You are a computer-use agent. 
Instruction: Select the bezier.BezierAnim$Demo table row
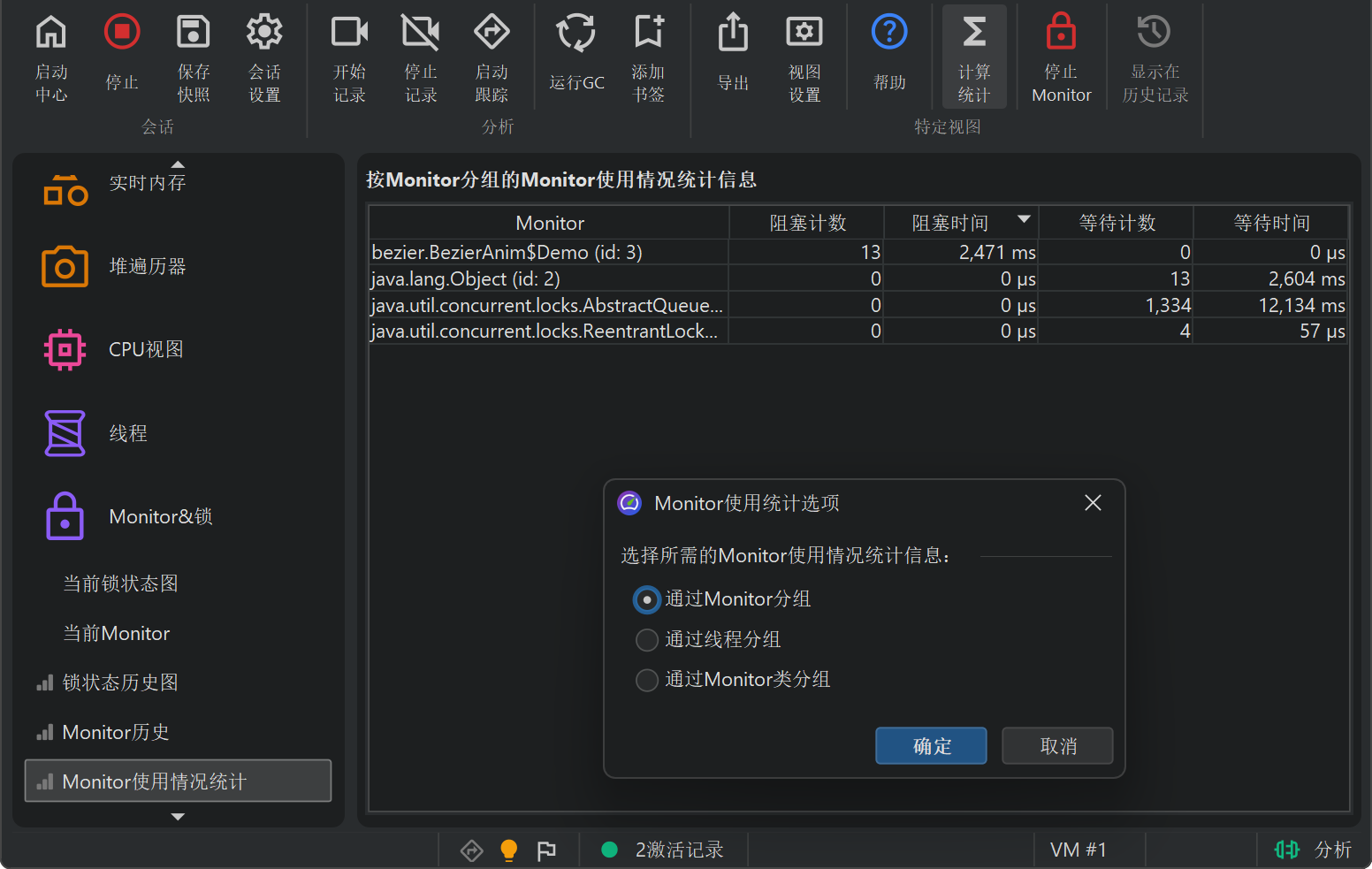pos(548,253)
